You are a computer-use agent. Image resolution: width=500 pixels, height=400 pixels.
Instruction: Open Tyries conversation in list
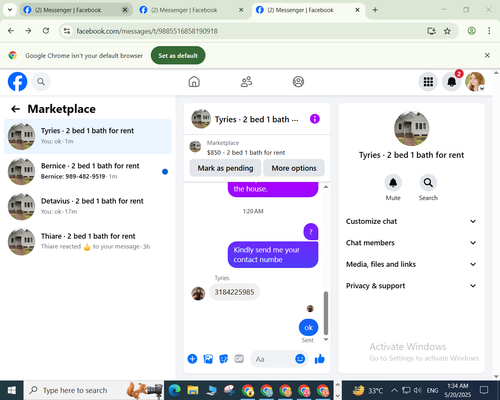point(88,136)
